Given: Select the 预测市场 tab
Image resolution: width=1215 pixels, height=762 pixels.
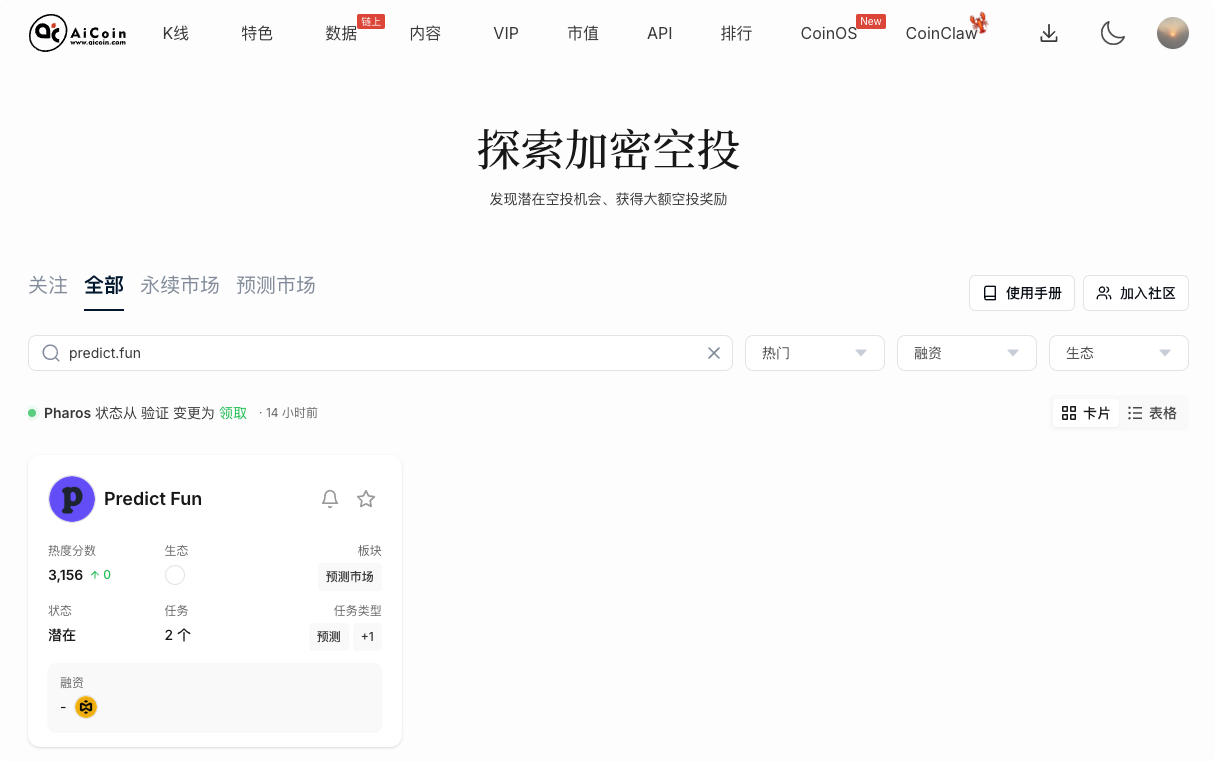Looking at the screenshot, I should point(275,286).
